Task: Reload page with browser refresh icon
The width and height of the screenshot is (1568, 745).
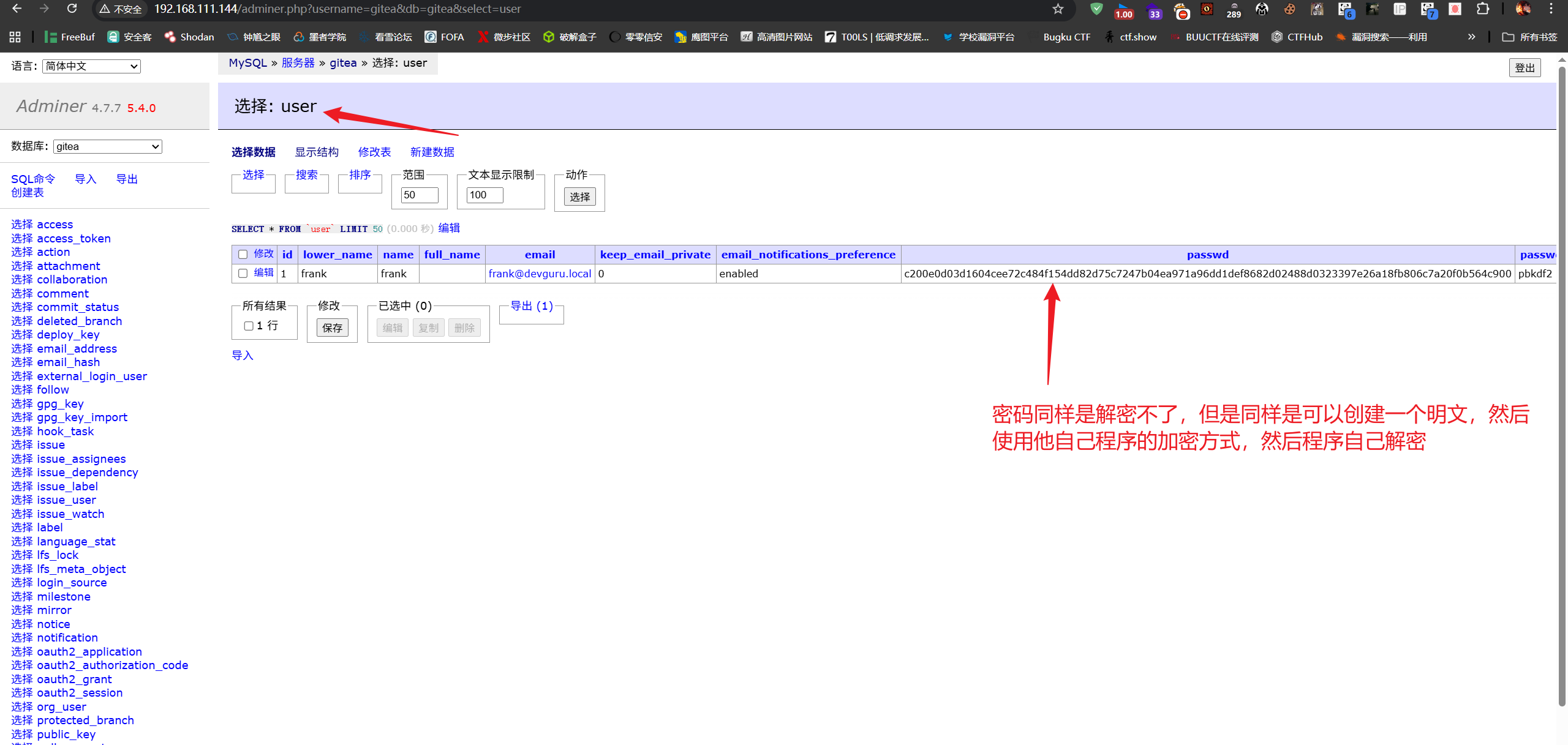Action: click(72, 9)
